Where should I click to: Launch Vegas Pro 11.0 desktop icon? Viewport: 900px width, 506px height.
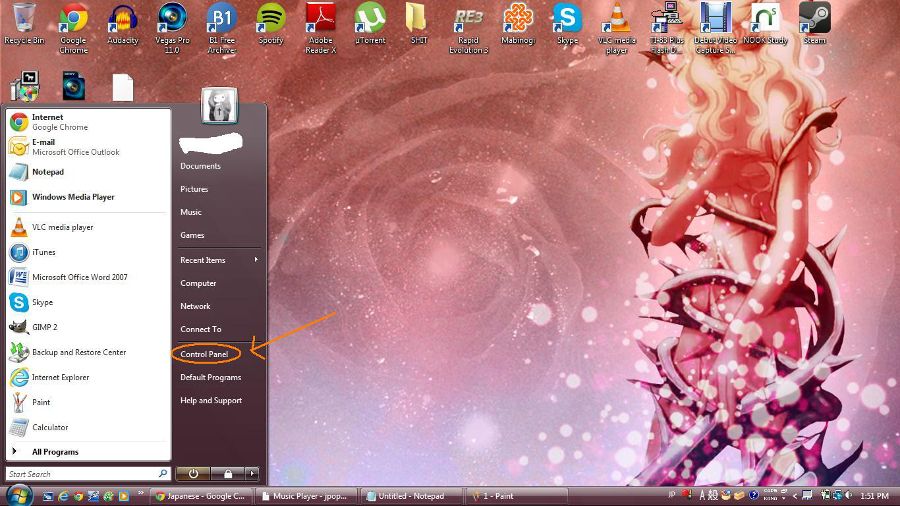[x=172, y=20]
